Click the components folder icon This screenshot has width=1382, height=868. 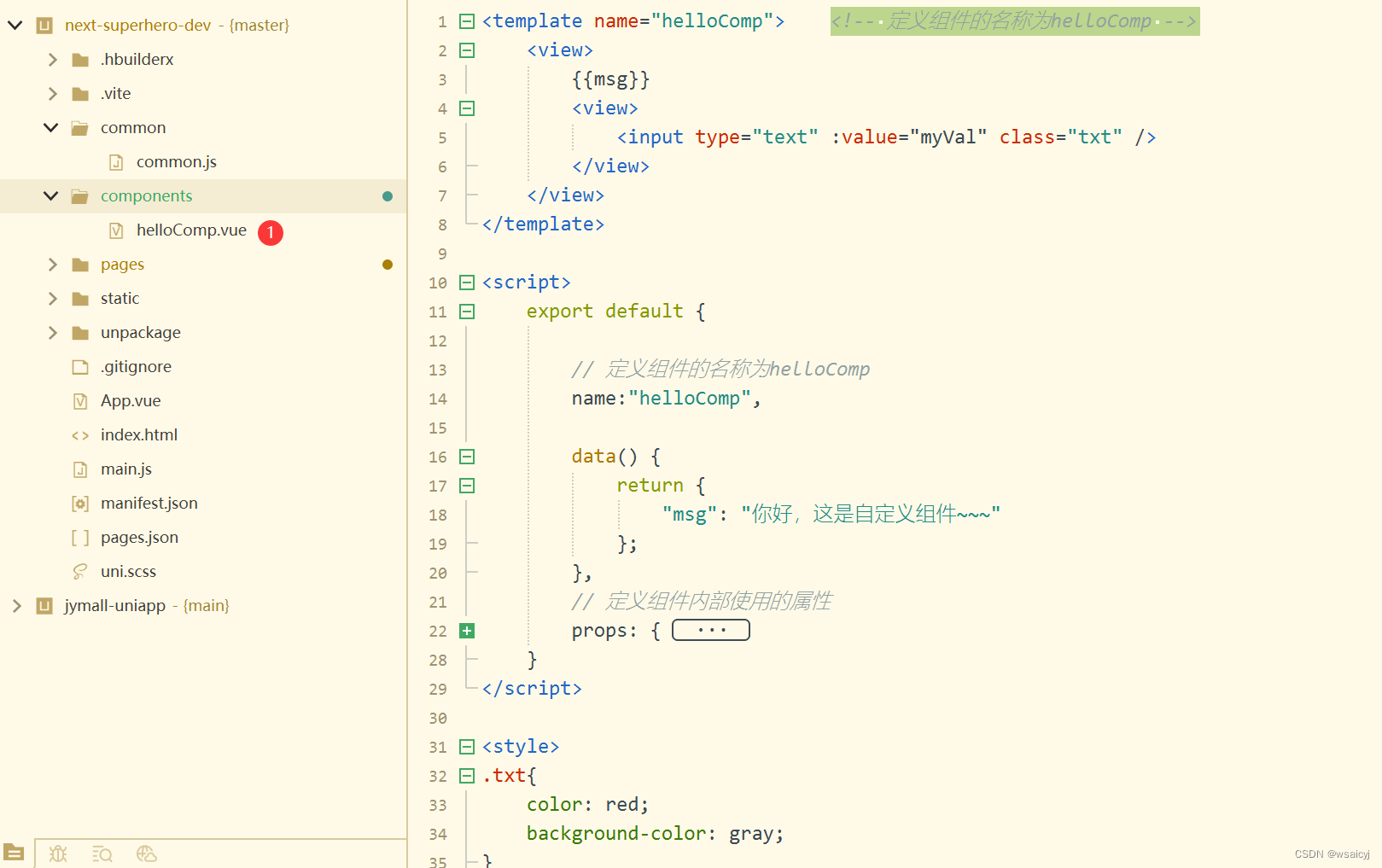80,196
